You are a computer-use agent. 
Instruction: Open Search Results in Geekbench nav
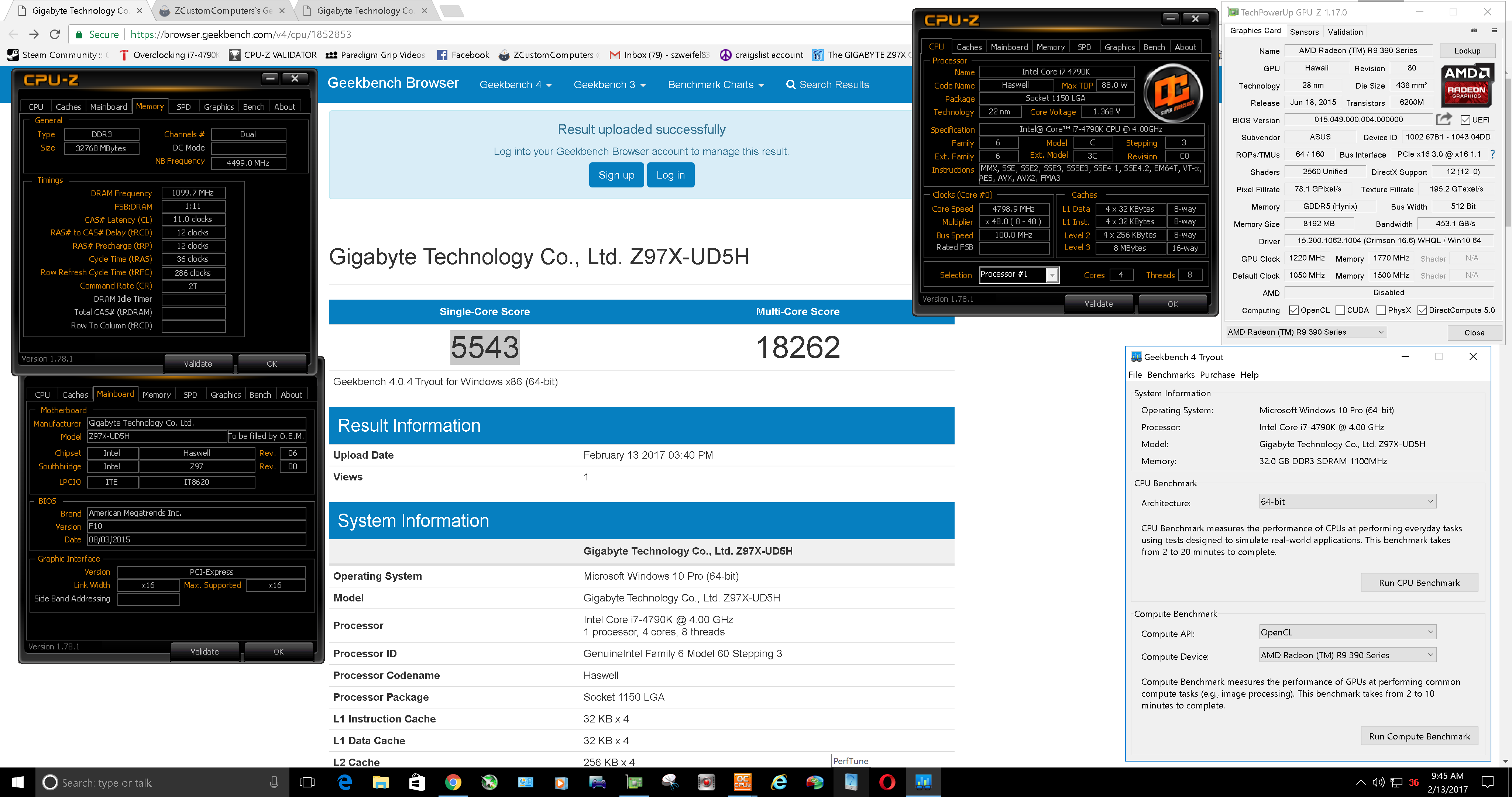pyautogui.click(x=827, y=84)
